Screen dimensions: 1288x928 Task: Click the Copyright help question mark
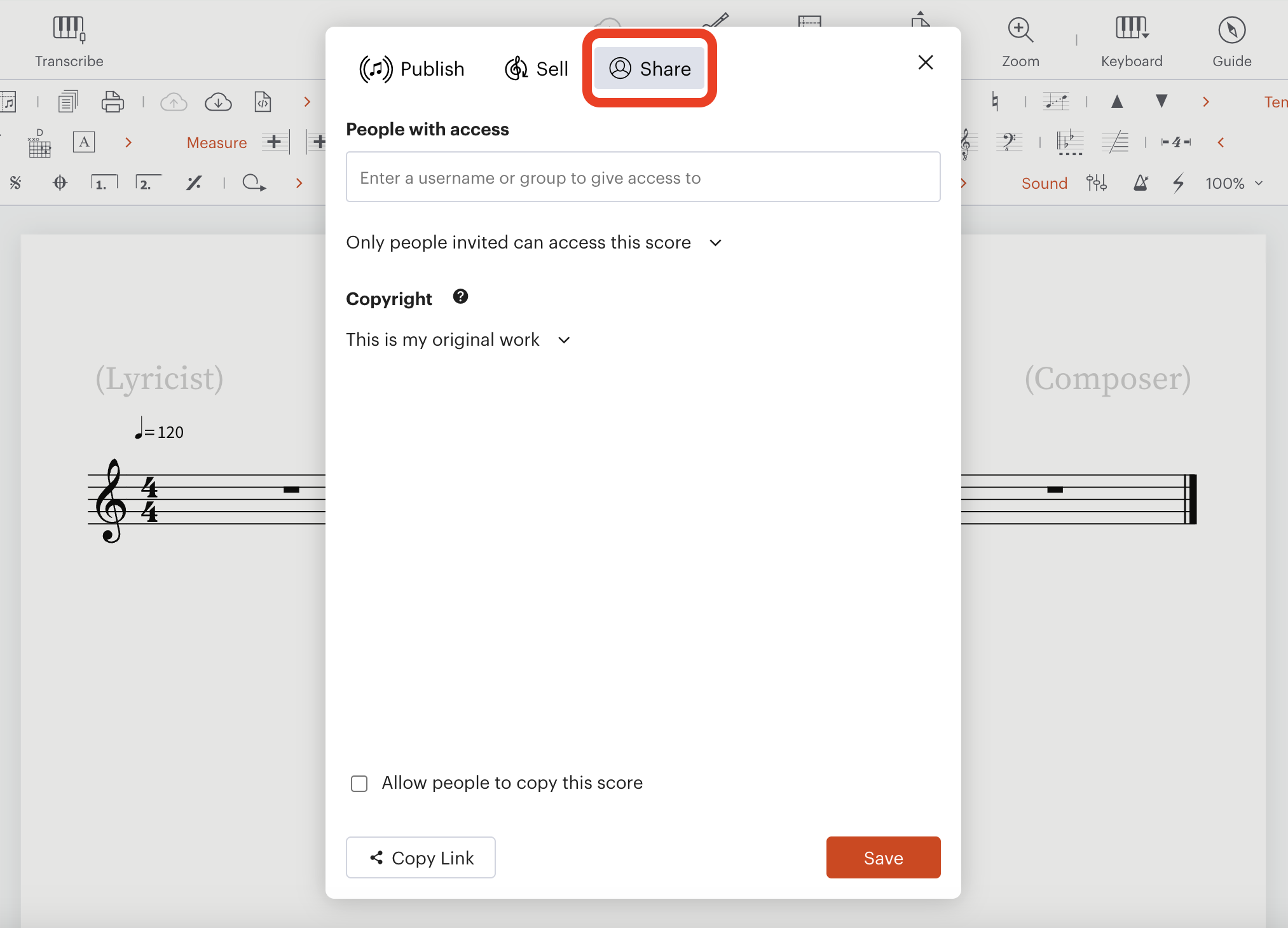tap(460, 297)
